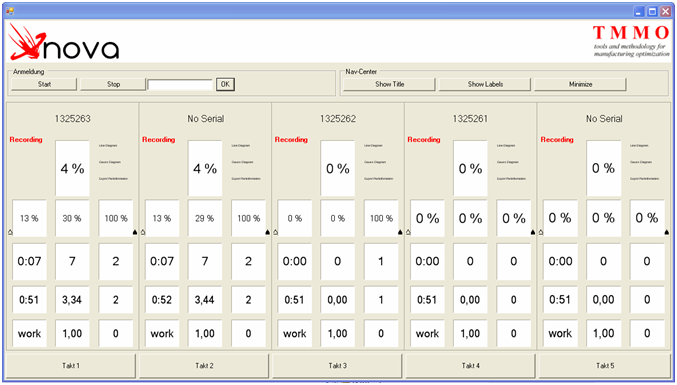Confirm the login with the OK button

pyautogui.click(x=225, y=84)
